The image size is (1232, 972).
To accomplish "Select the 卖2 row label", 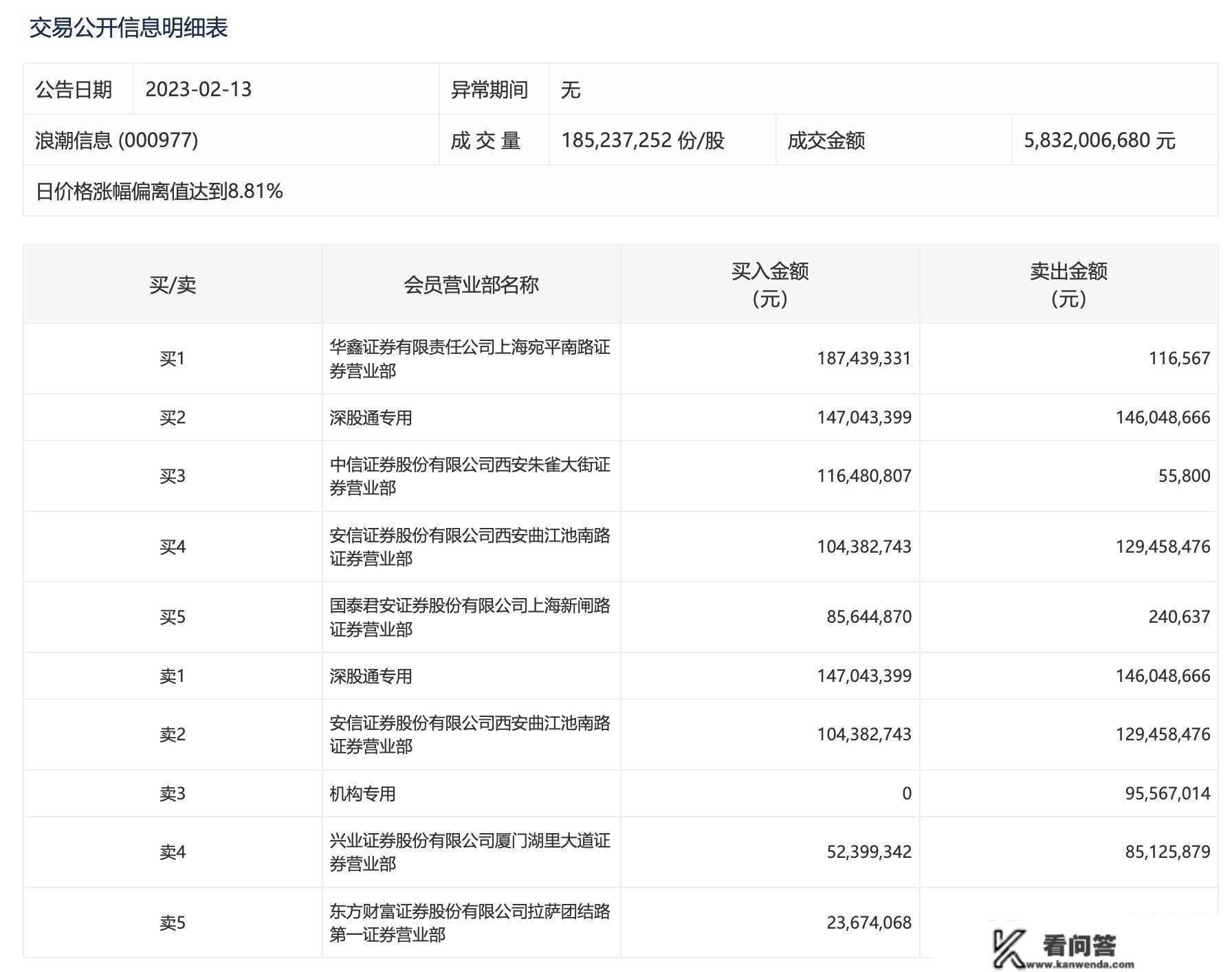I will click(173, 734).
